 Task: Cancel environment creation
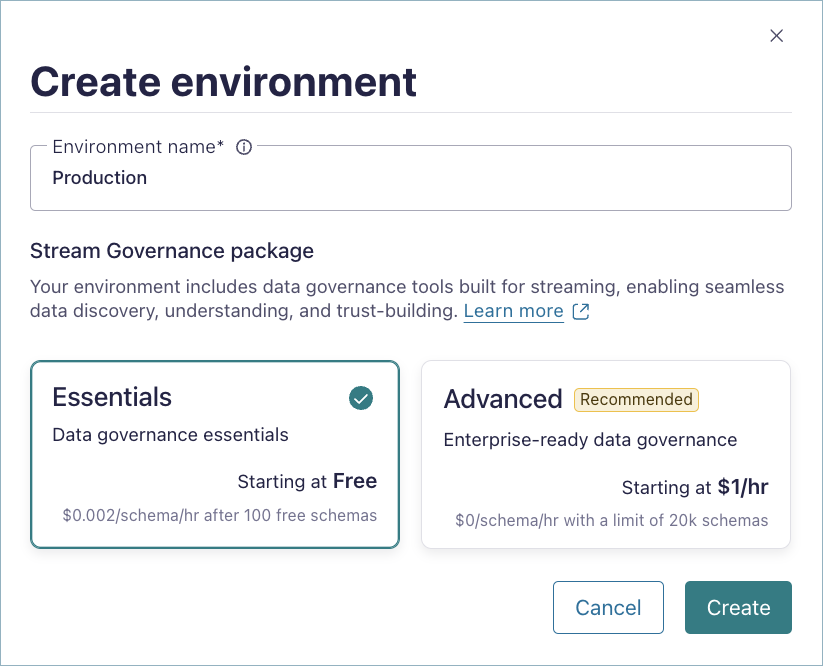pos(608,607)
